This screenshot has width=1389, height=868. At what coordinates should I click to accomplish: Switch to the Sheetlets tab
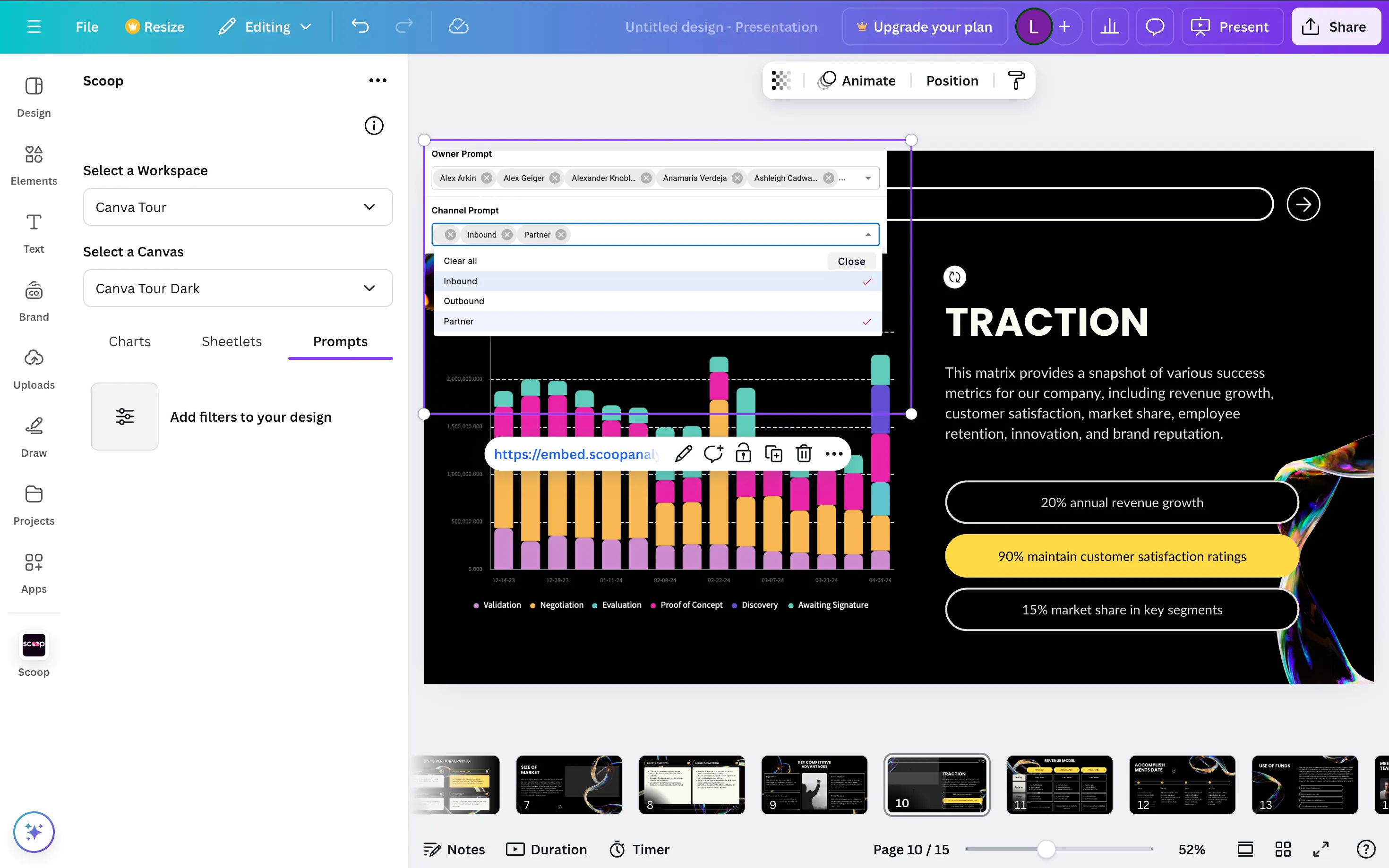point(231,341)
